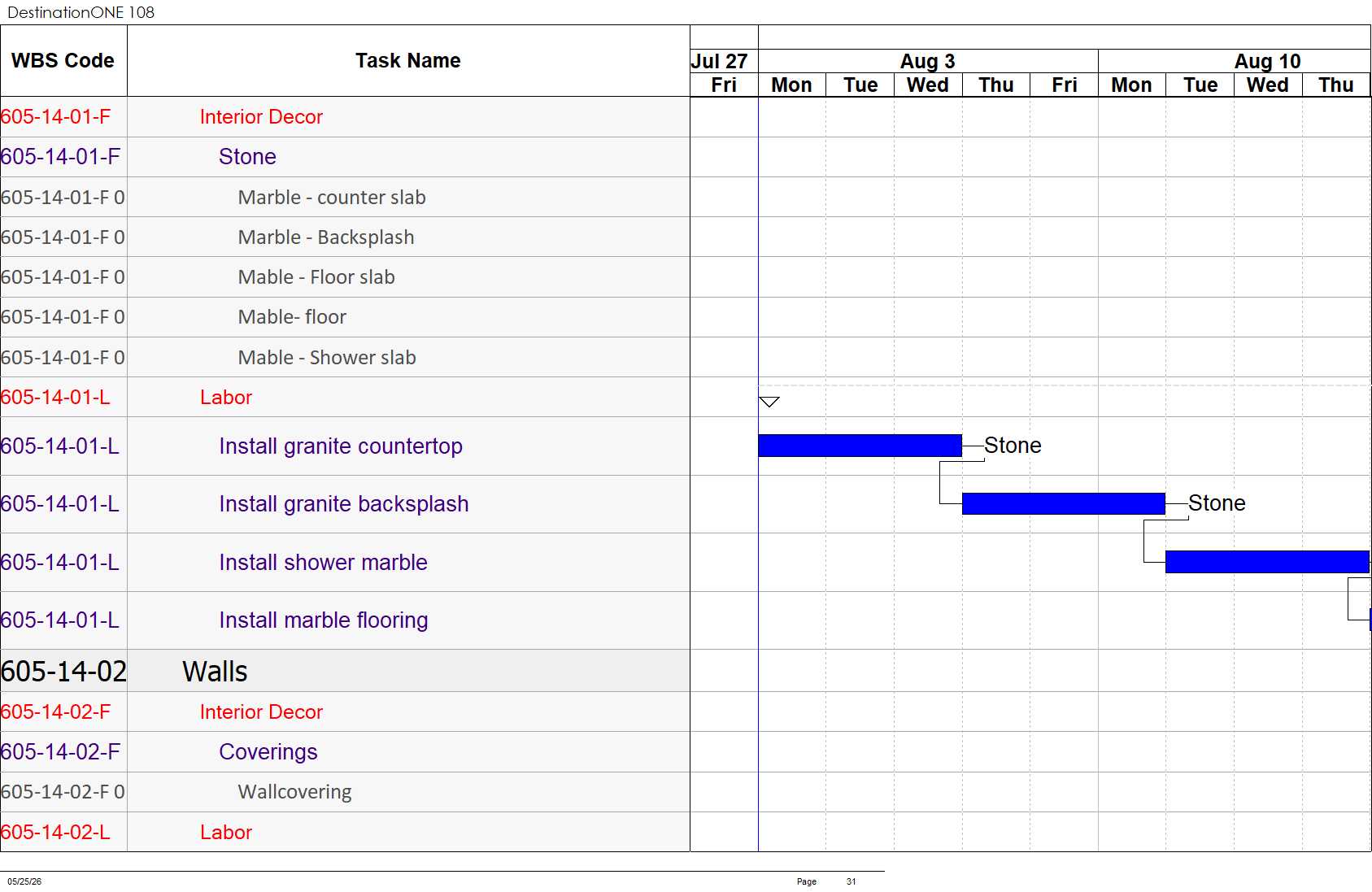Click the Thu day header under Aug 3

tap(996, 85)
